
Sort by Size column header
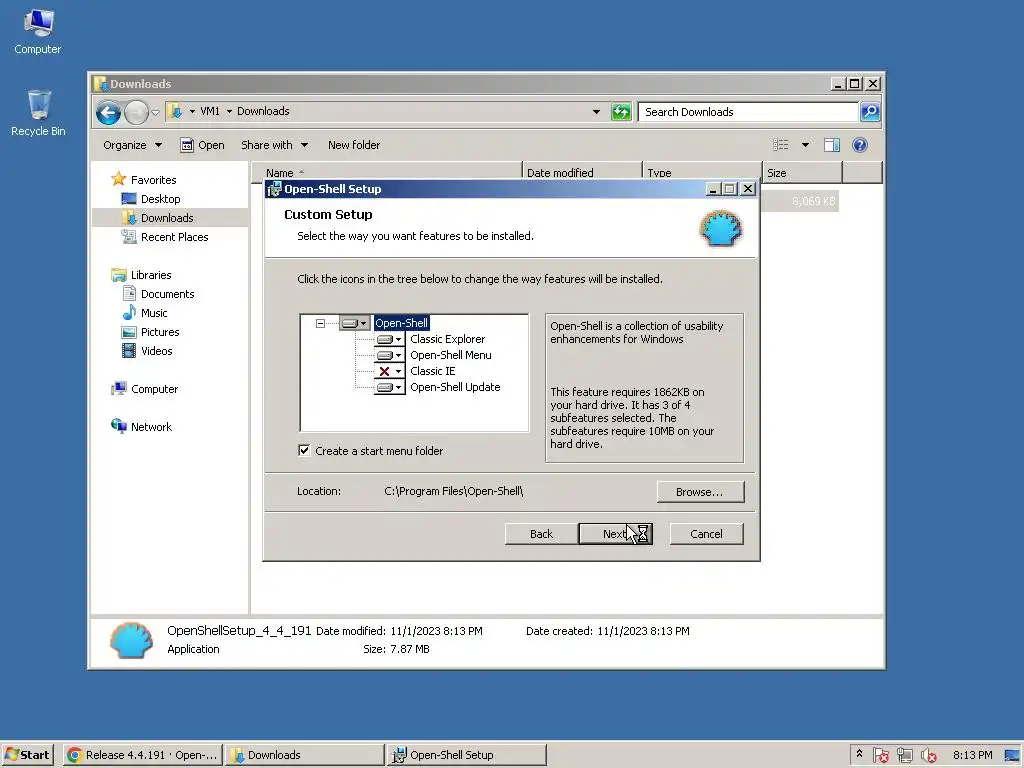tap(803, 173)
